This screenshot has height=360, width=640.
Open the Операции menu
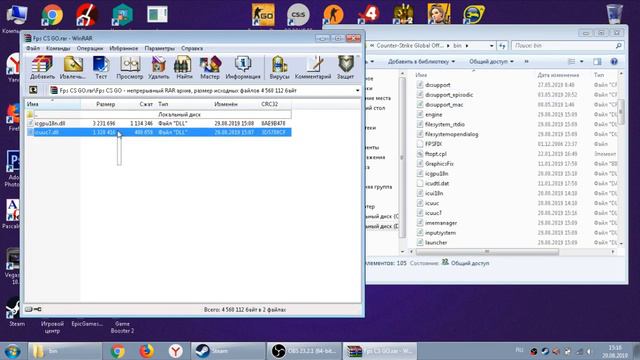click(90, 48)
